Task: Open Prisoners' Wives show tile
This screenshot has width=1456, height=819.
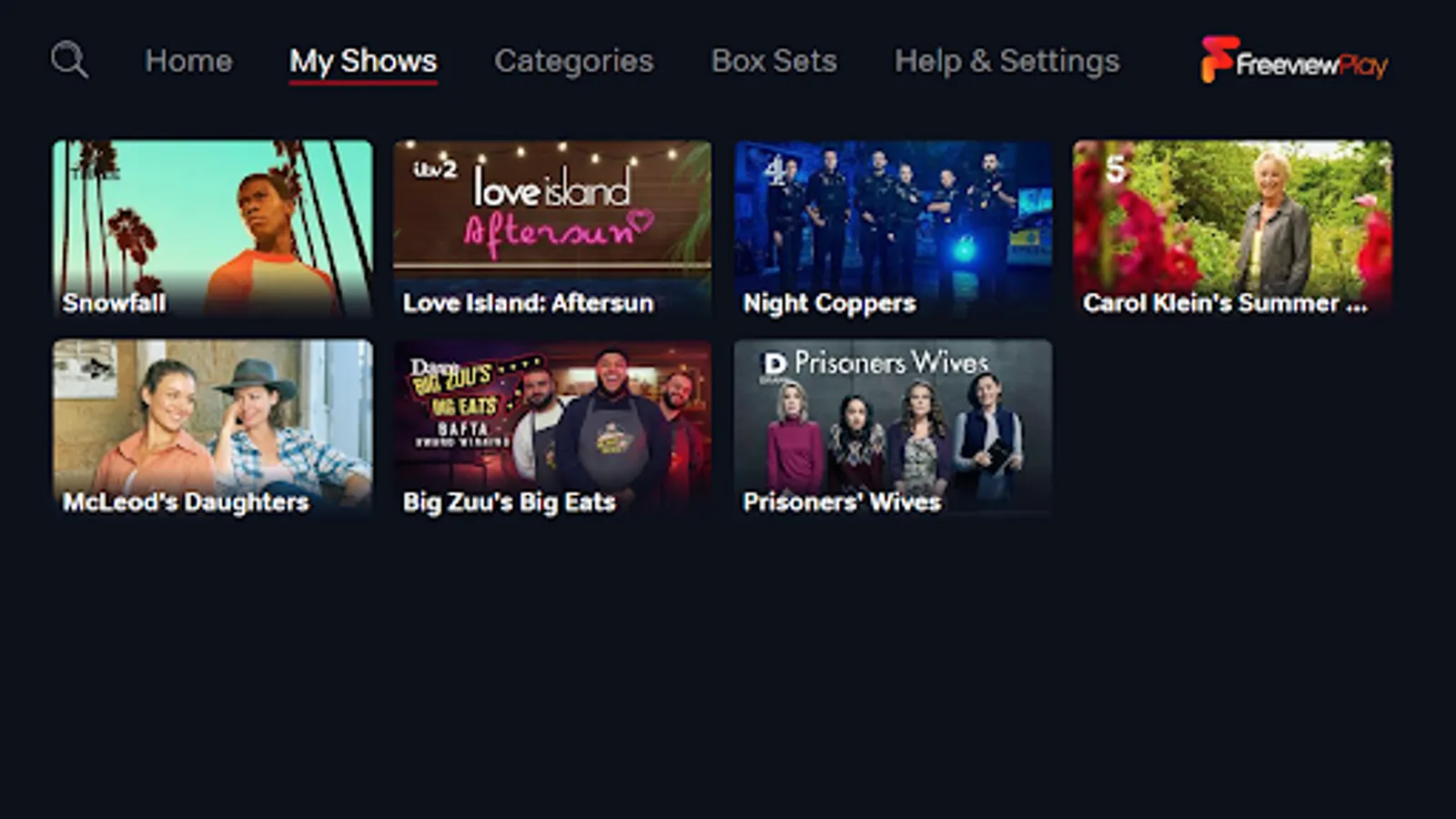Action: tap(893, 429)
